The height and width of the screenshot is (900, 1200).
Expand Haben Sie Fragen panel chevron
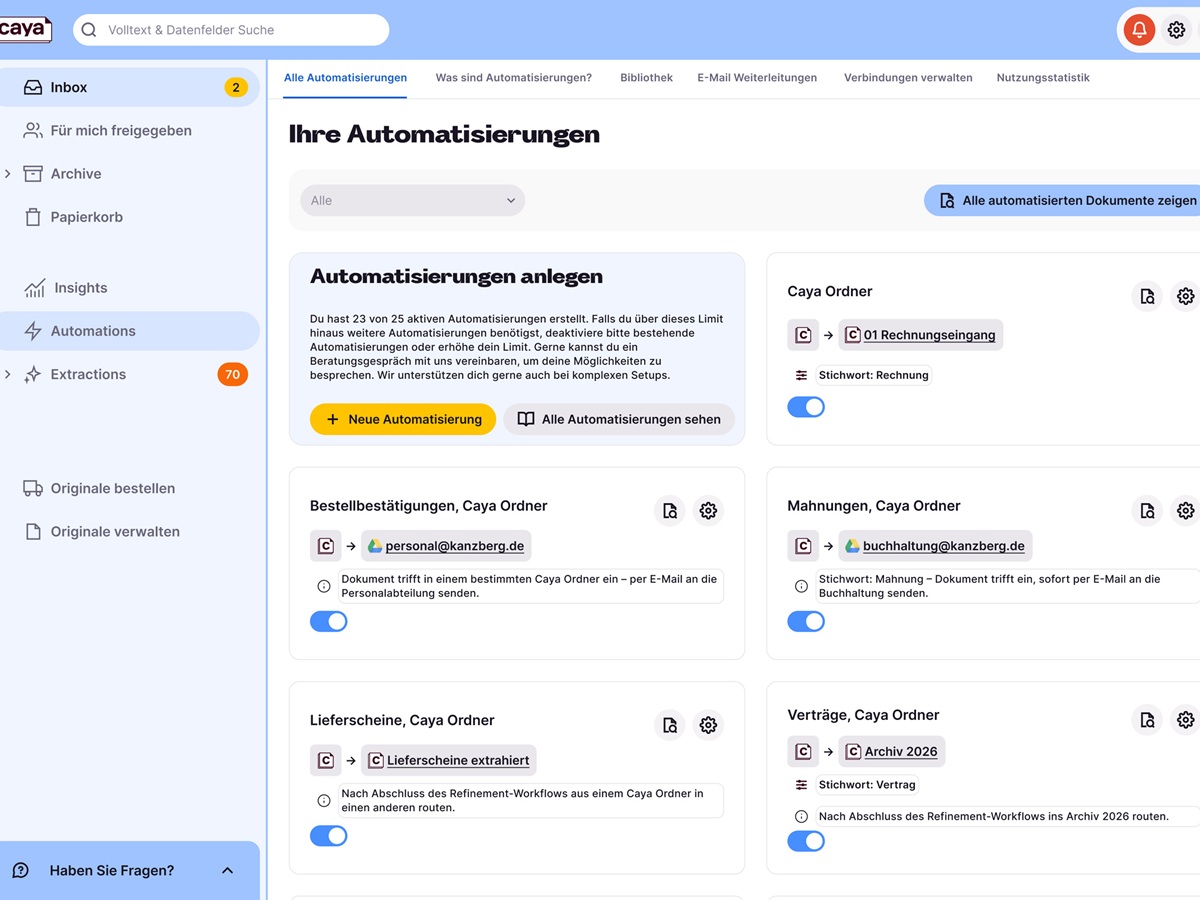coord(227,871)
